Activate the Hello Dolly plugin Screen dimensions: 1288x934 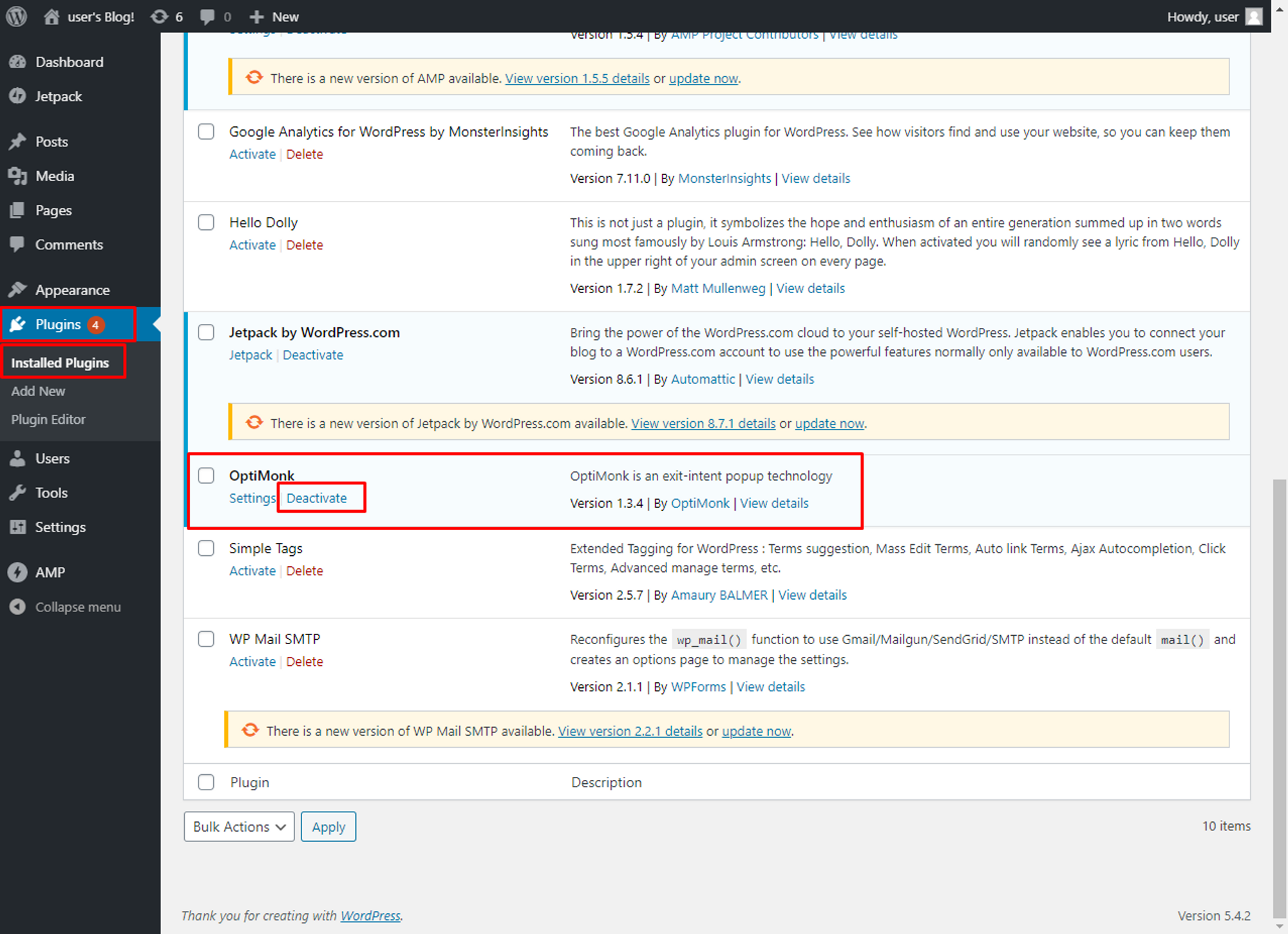point(252,245)
